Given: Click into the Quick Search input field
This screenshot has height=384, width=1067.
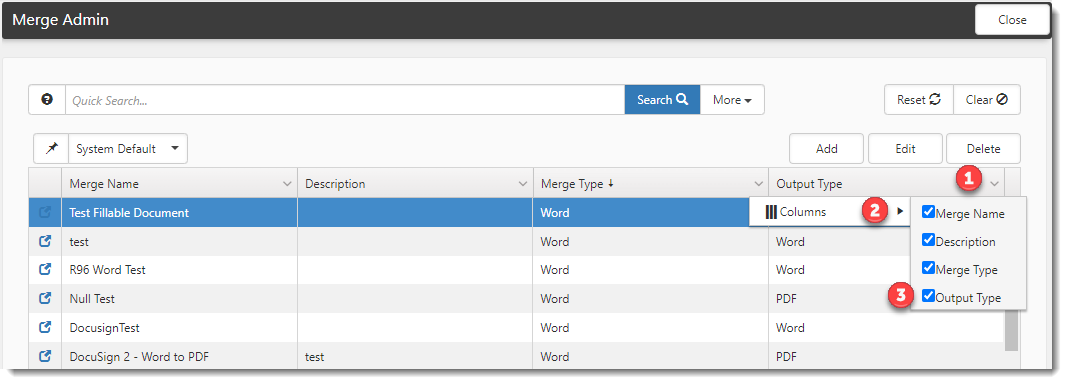Looking at the screenshot, I should coord(345,100).
